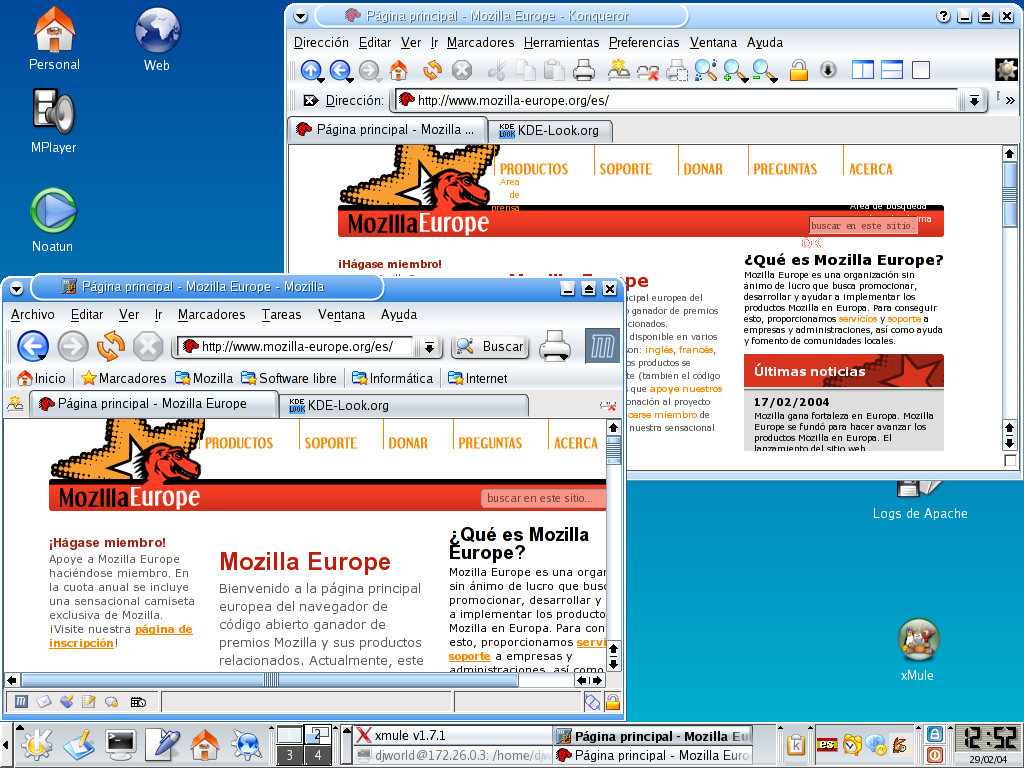1024x768 pixels.
Task: Zoom in with plus magnifier in Konqueror
Action: pos(735,71)
